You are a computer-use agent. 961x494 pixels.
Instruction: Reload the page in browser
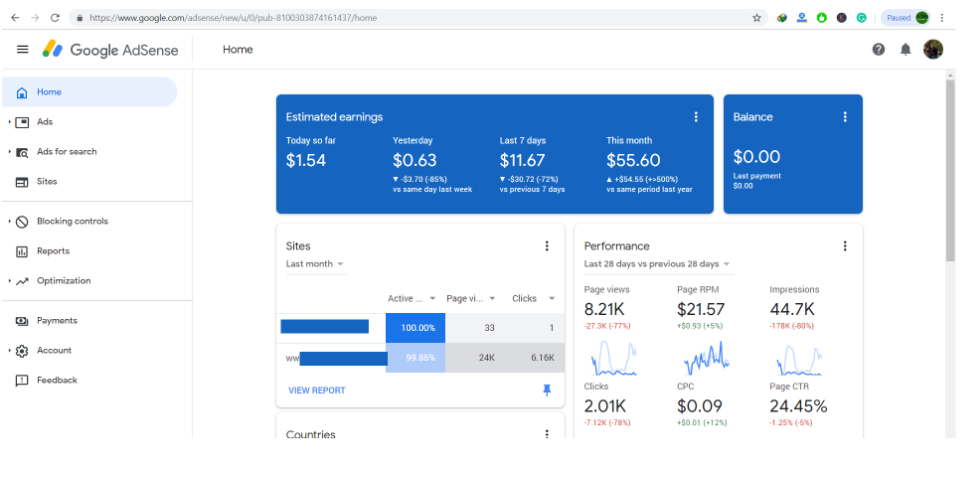coord(55,18)
